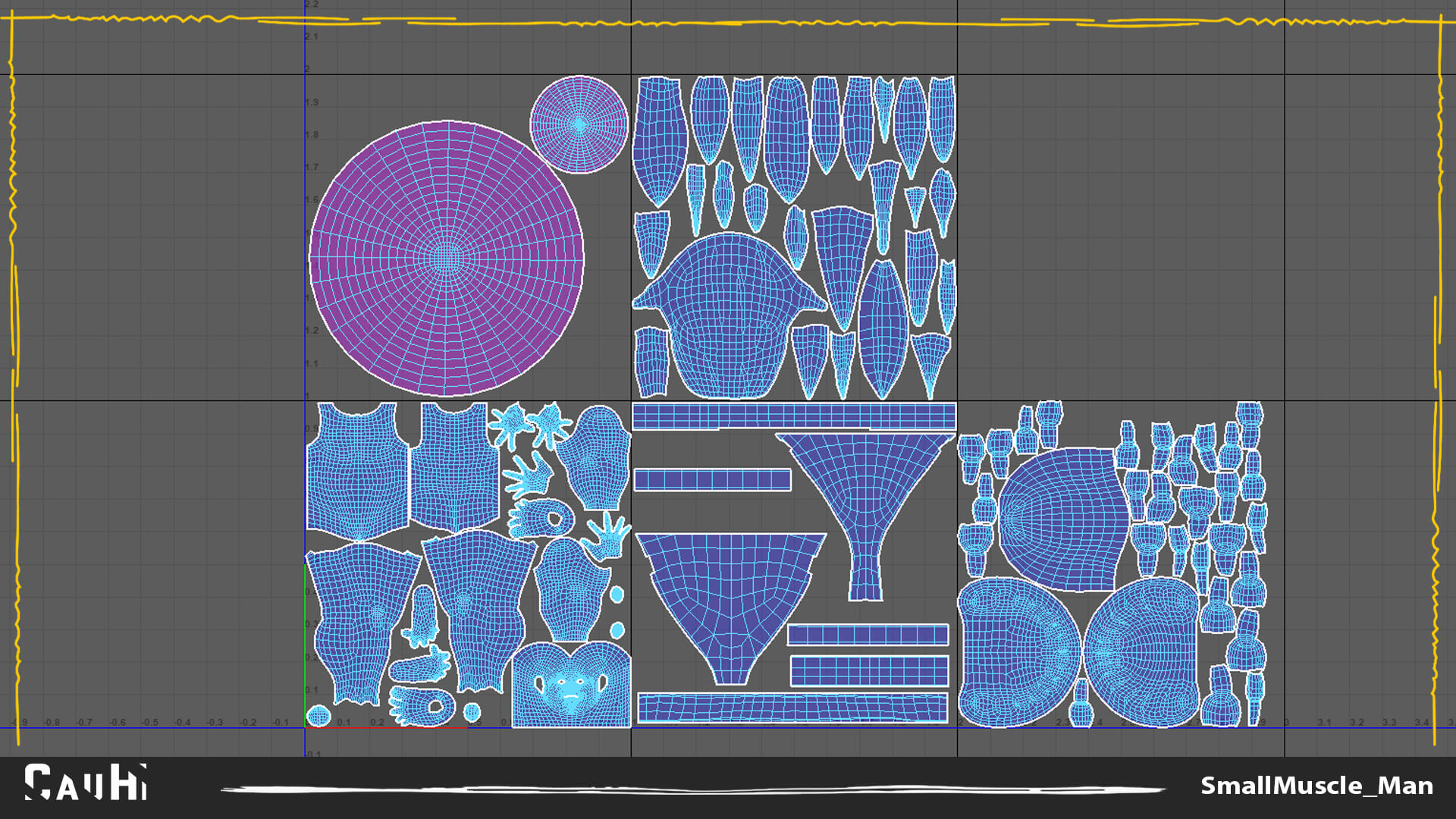Click the large rounded shell among teeth islands
This screenshot has height=819, width=1456.
(x=1062, y=519)
